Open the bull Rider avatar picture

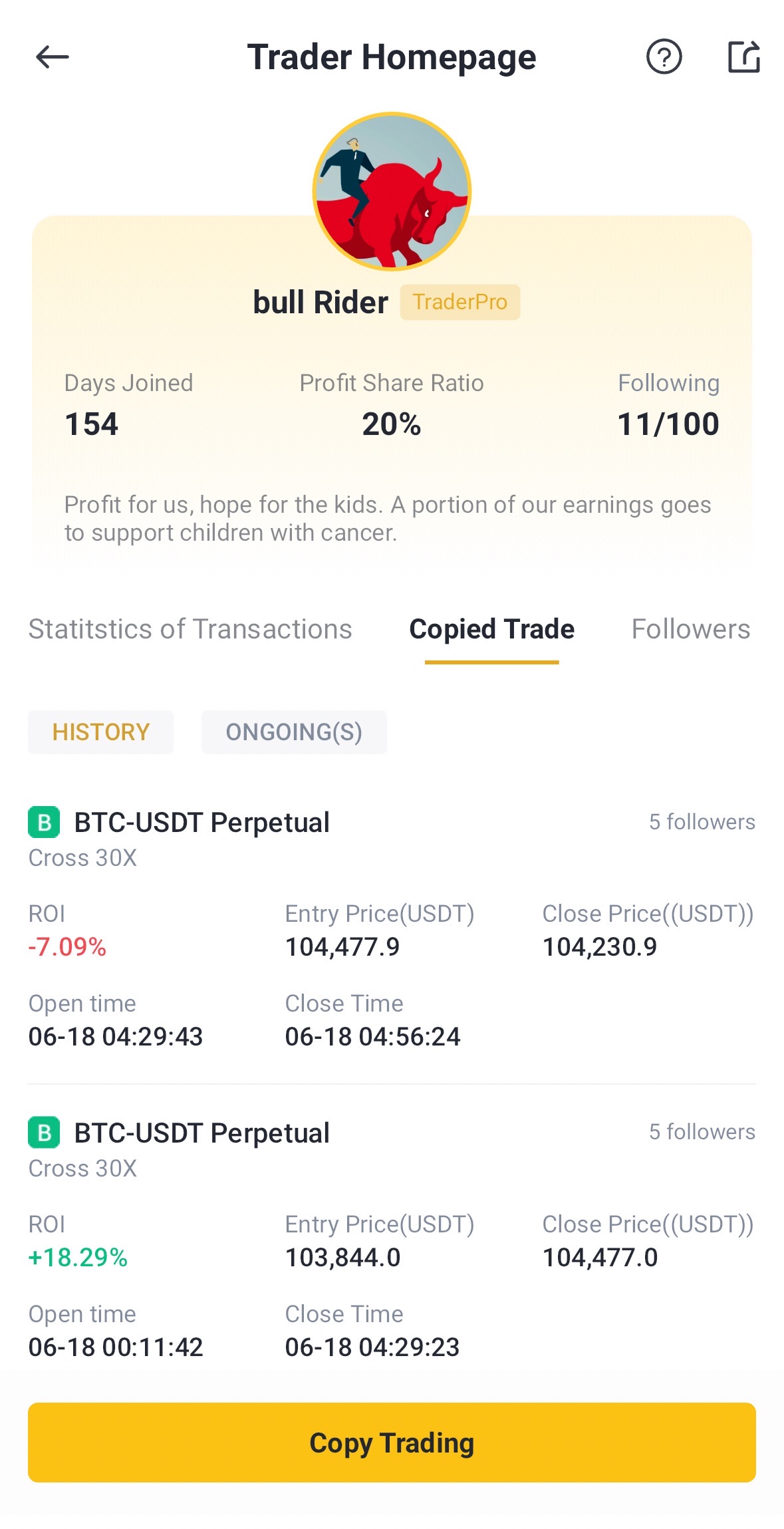pyautogui.click(x=392, y=192)
